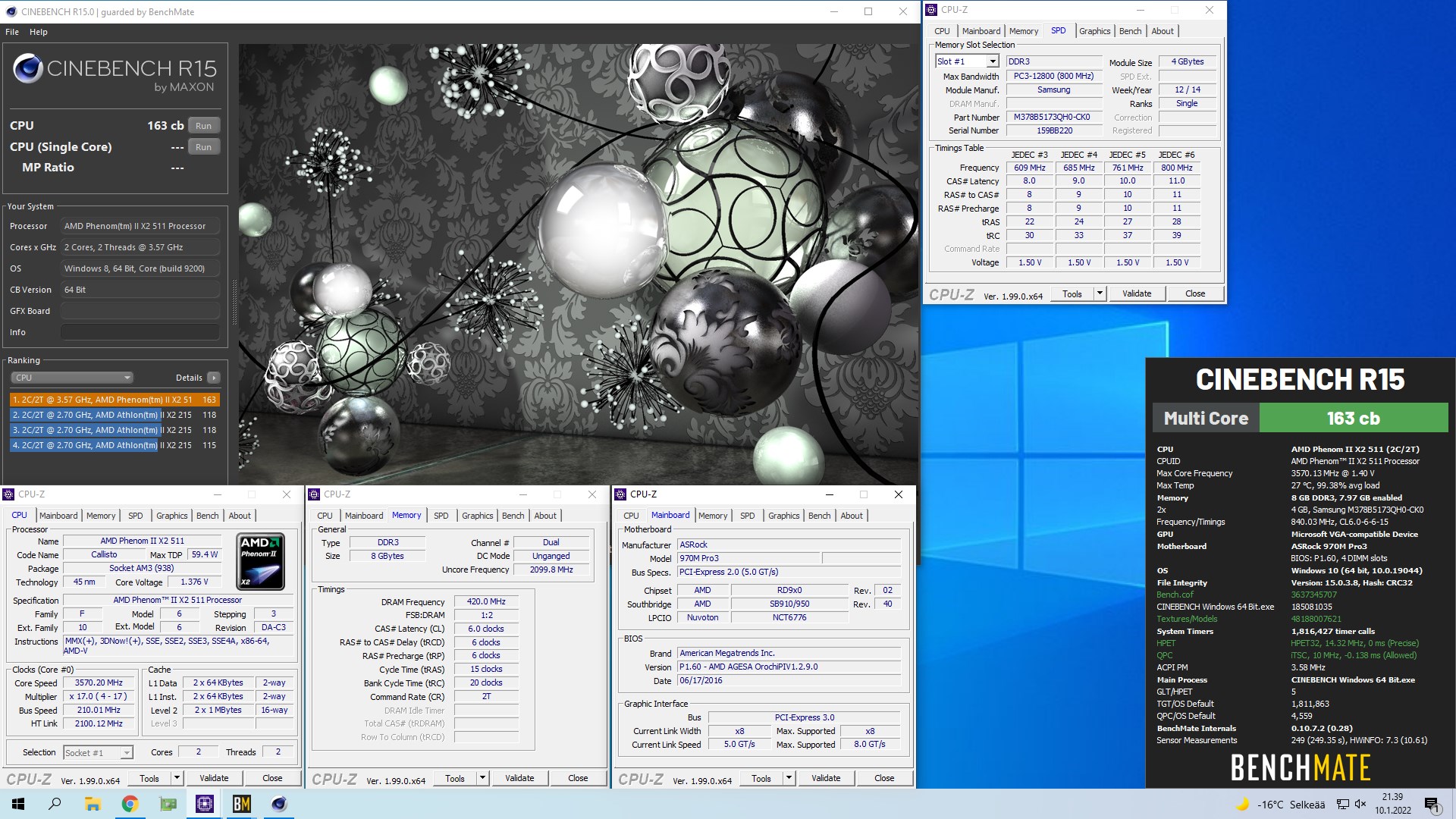Open BenchMate taskbar icon
Viewport: 1456px width, 819px height.
[x=242, y=804]
